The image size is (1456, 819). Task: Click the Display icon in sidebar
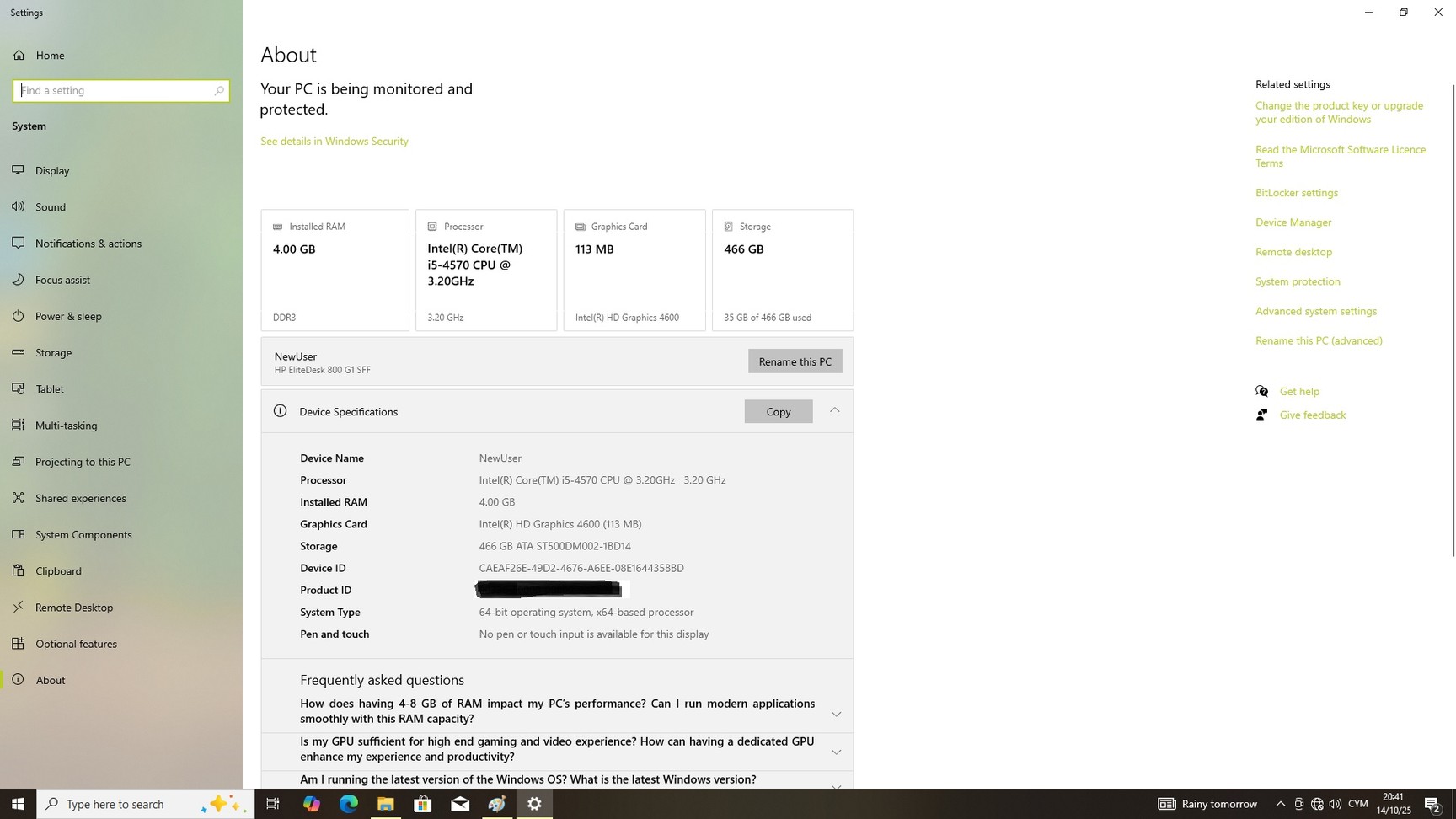(x=18, y=170)
